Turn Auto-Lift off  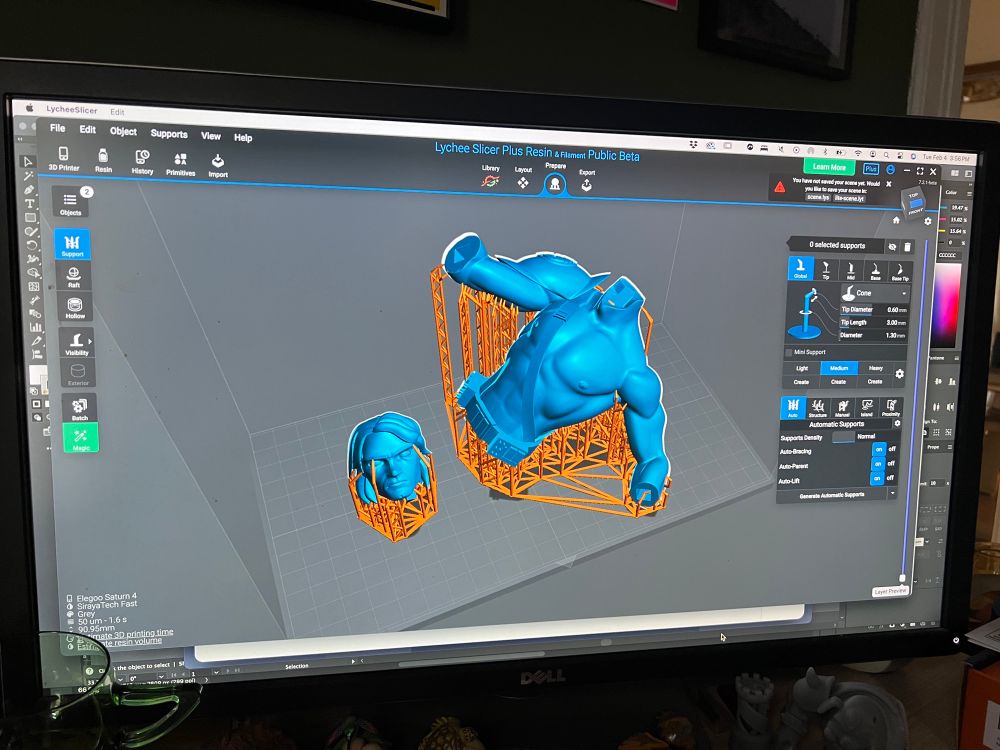point(890,478)
